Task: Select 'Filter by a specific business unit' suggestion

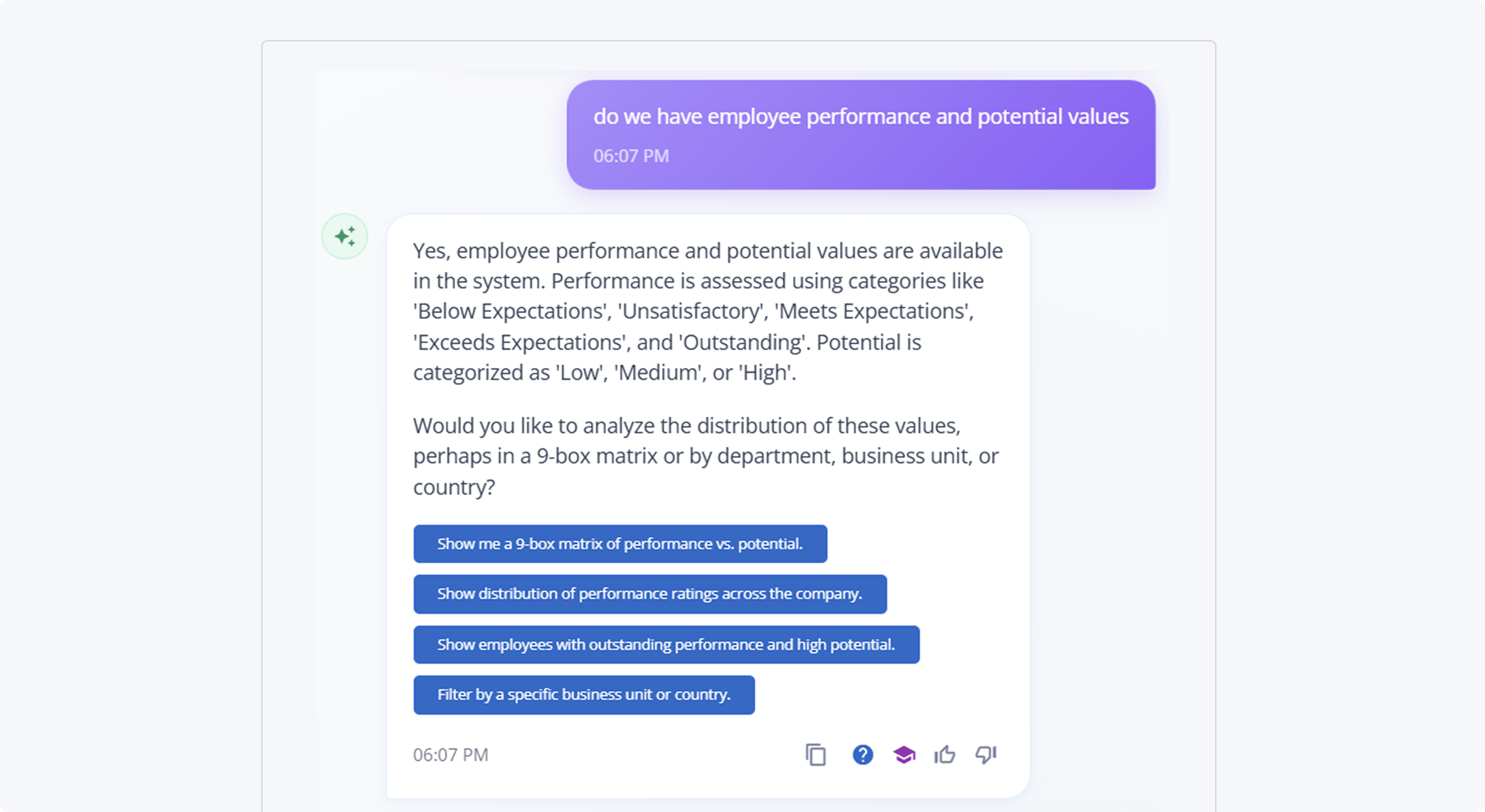Action: point(583,695)
